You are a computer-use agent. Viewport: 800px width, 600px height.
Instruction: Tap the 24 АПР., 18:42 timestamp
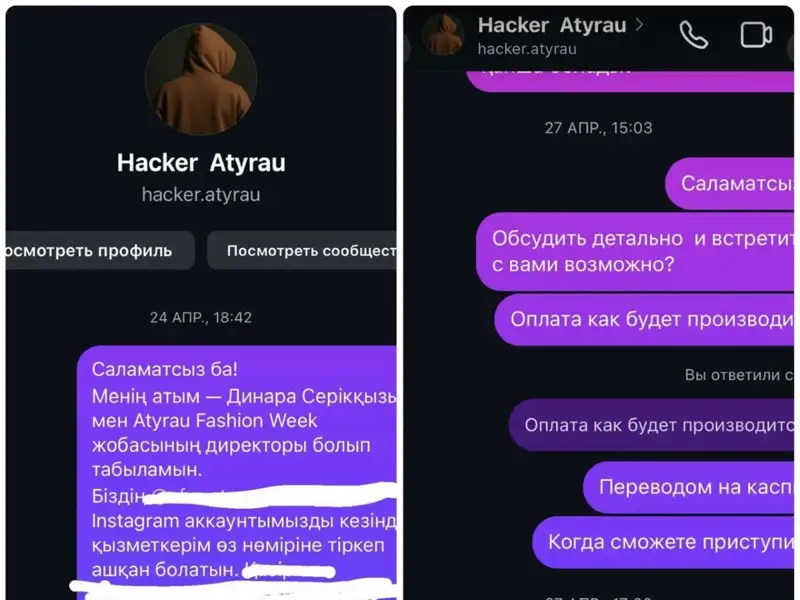tap(201, 317)
